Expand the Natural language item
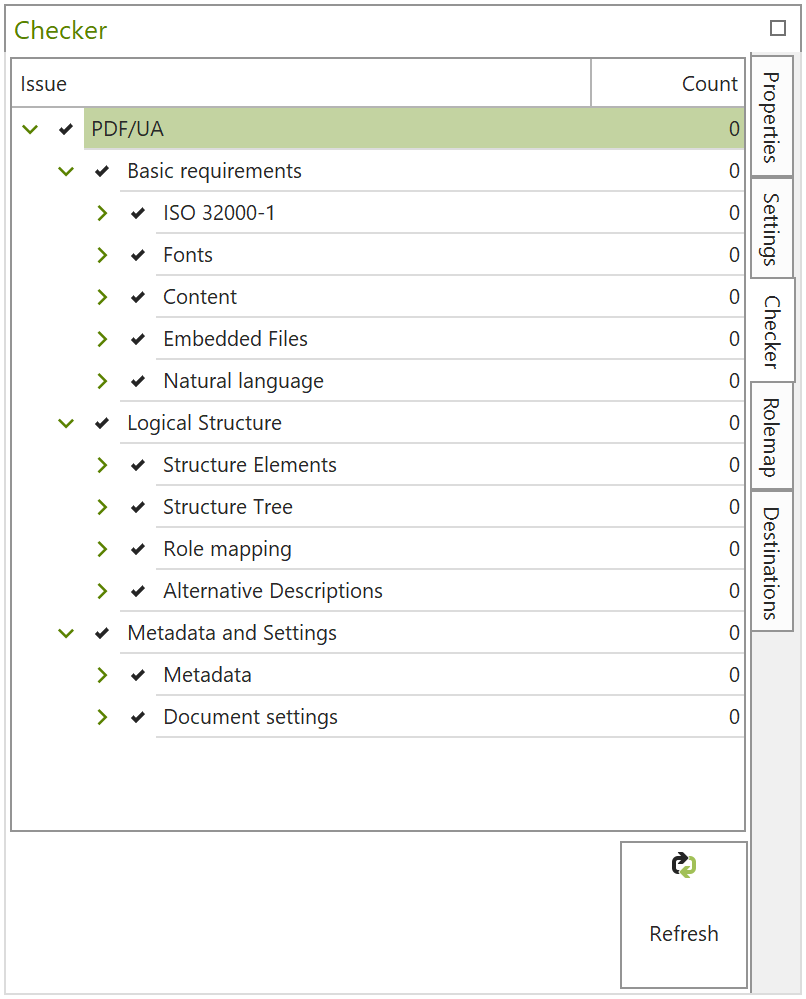Image resolution: width=806 pixels, height=999 pixels. tap(102, 381)
